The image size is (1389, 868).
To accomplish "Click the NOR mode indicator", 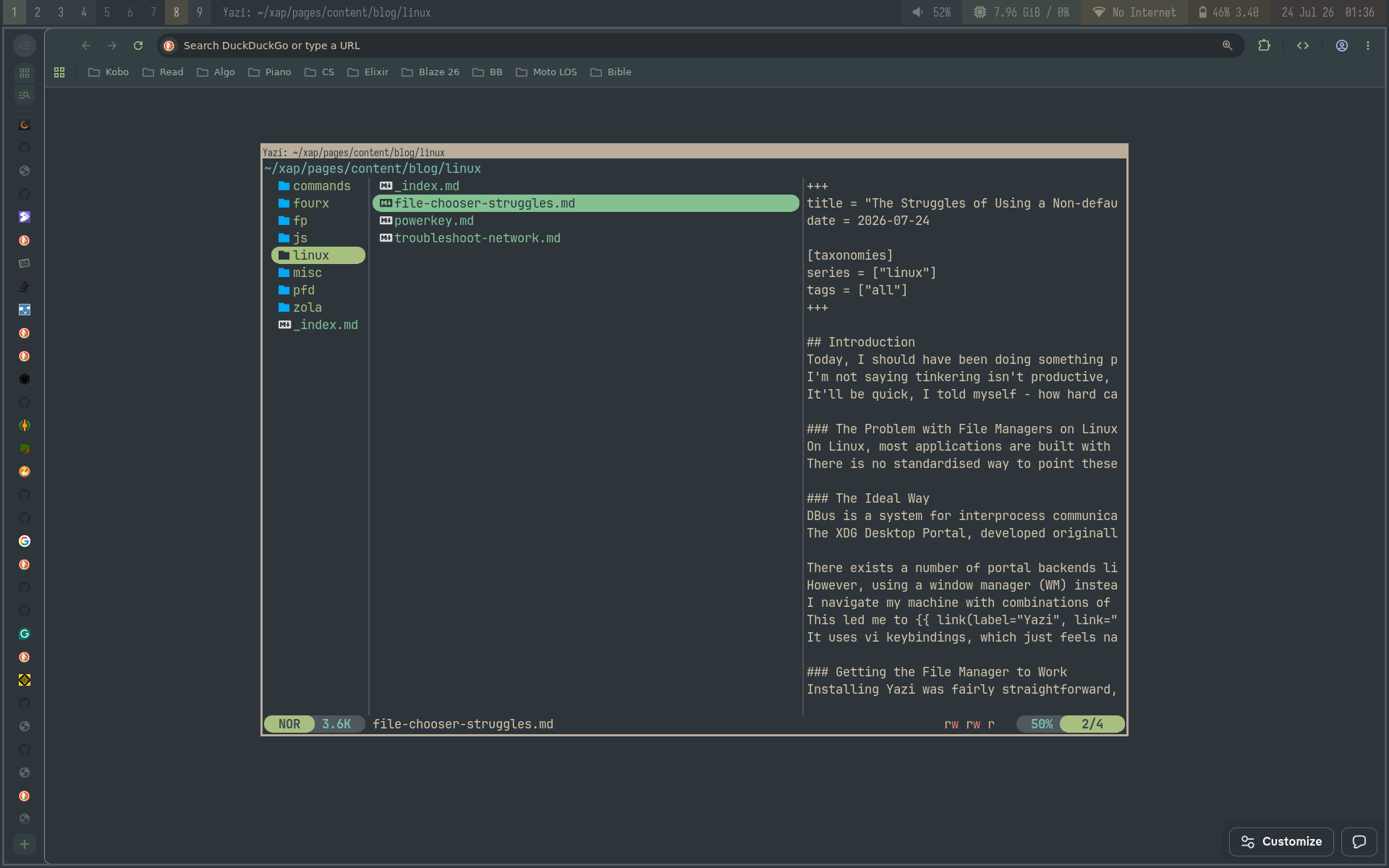I will click(289, 724).
